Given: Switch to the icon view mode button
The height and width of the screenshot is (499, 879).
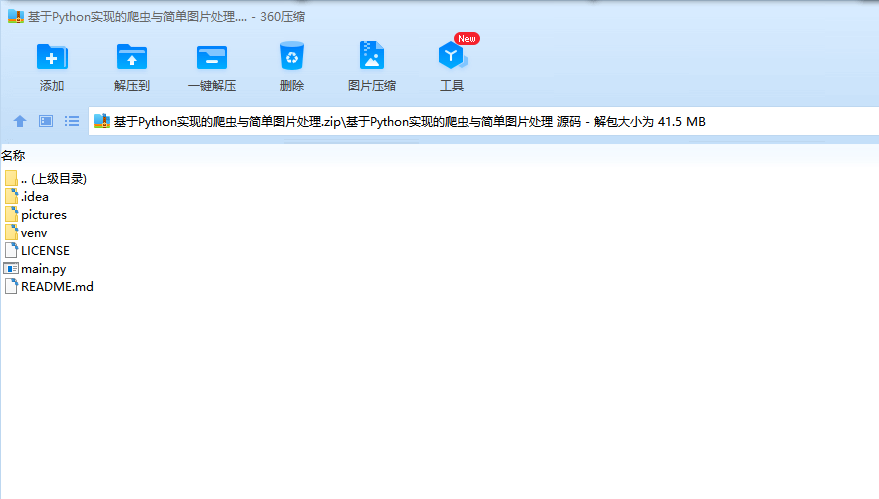Looking at the screenshot, I should (x=46, y=121).
